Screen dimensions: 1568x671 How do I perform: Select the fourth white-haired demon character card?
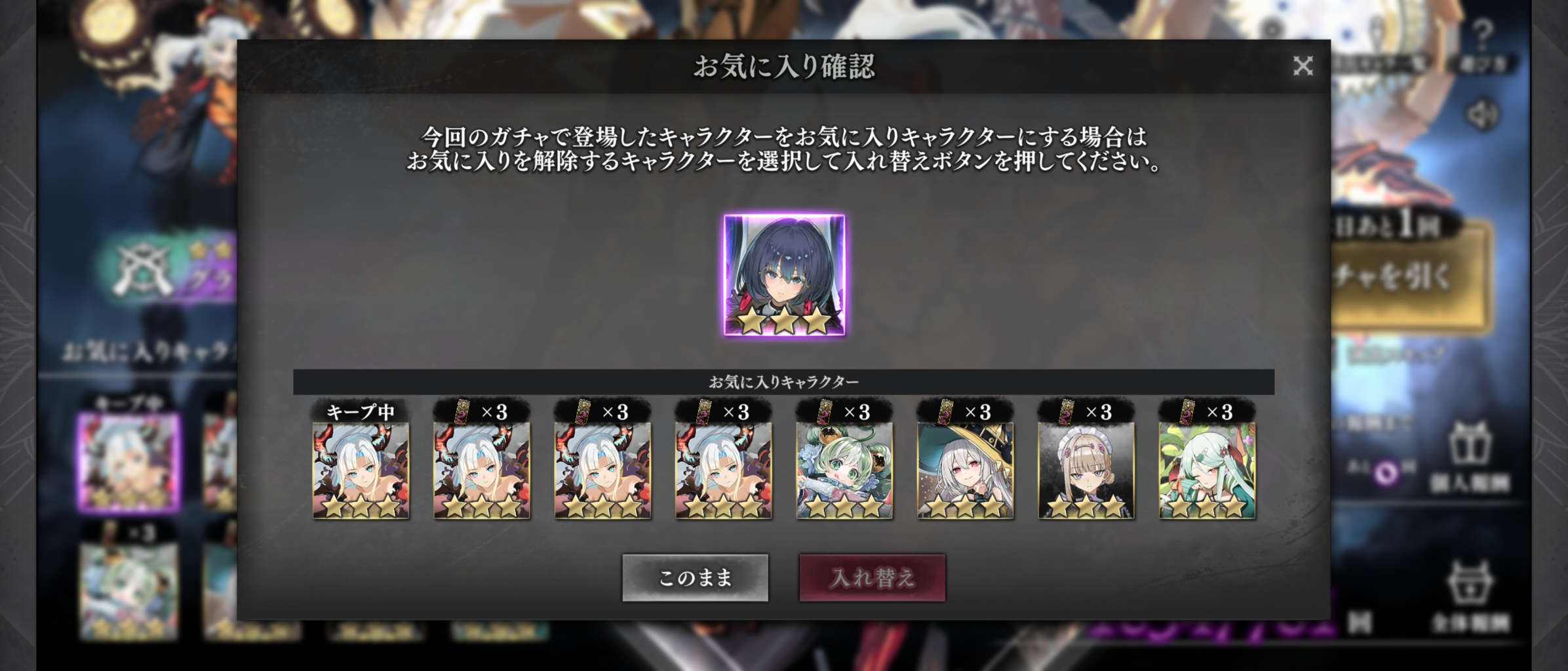click(x=724, y=470)
